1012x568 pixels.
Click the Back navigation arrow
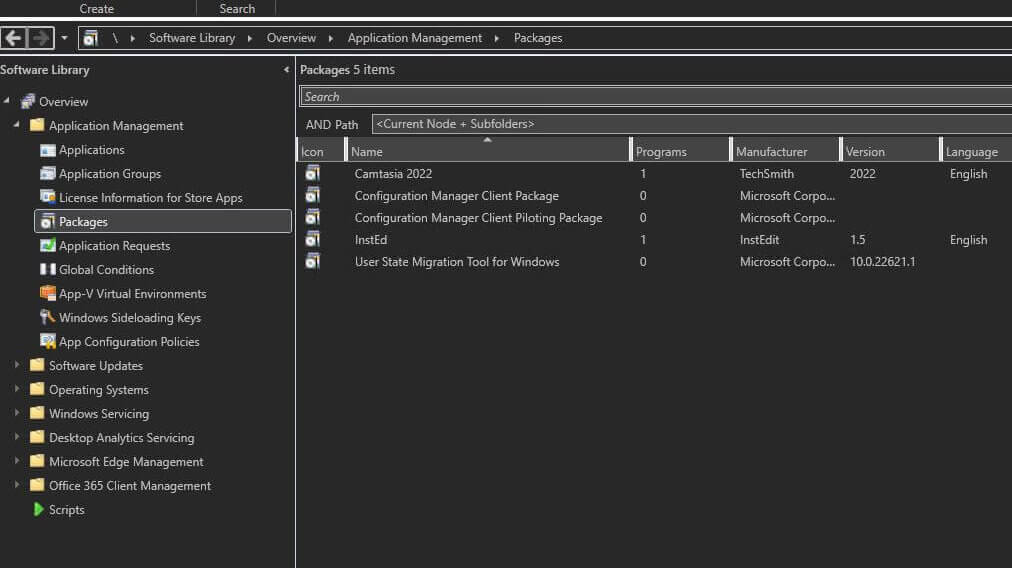[14, 38]
